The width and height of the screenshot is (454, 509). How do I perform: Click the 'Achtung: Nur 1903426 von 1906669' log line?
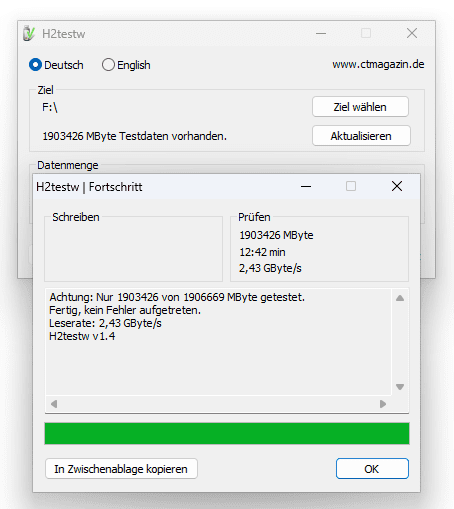177,297
